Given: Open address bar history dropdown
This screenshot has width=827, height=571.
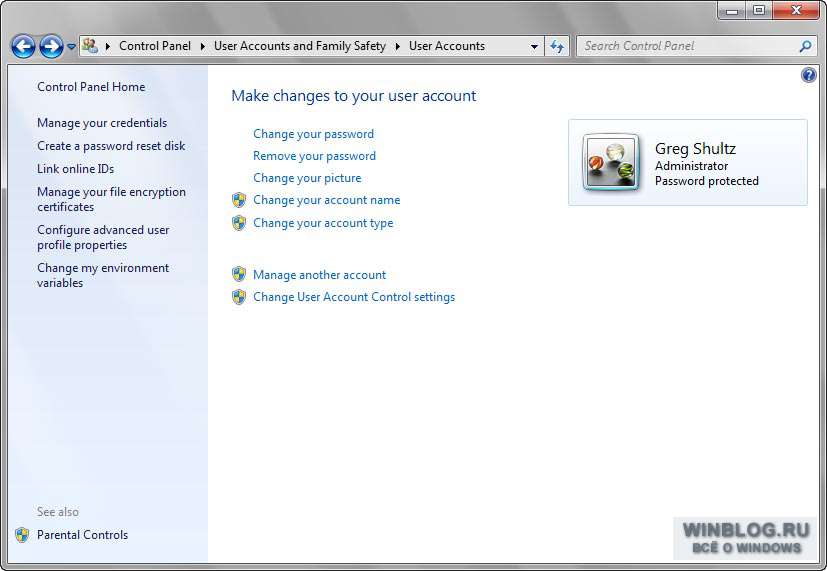Looking at the screenshot, I should [534, 46].
